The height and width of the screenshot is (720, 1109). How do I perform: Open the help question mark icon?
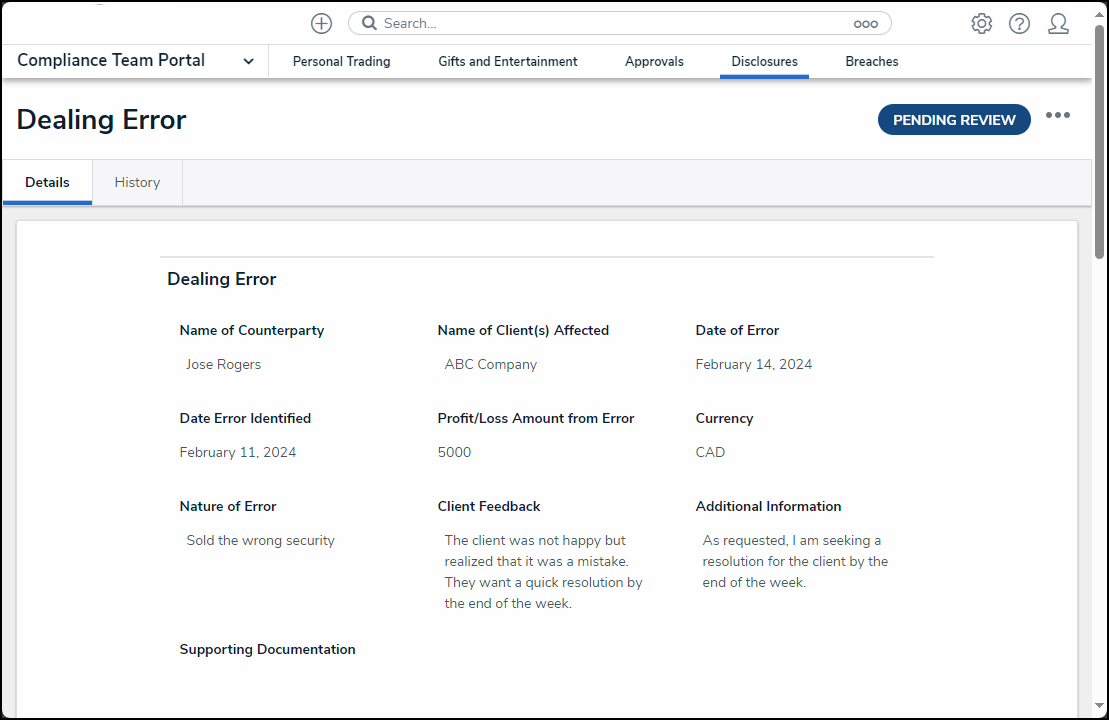[1019, 22]
